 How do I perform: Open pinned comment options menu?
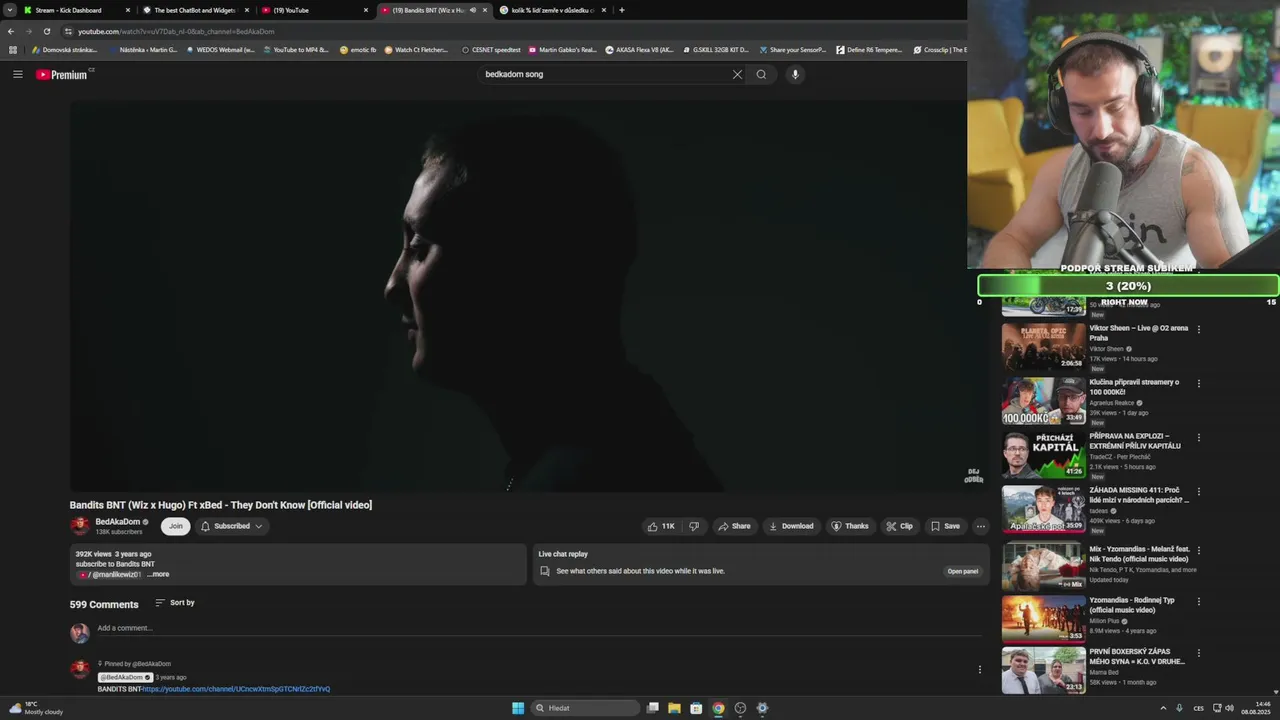pos(980,670)
